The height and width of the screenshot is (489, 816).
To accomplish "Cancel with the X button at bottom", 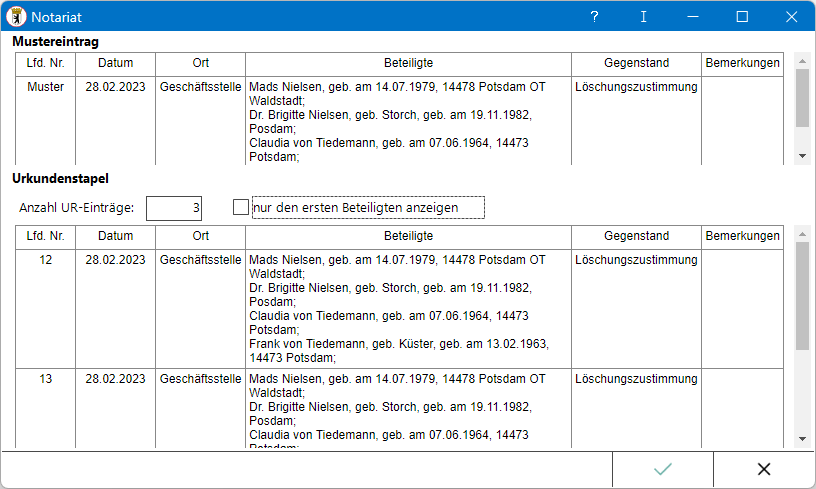I will click(763, 469).
